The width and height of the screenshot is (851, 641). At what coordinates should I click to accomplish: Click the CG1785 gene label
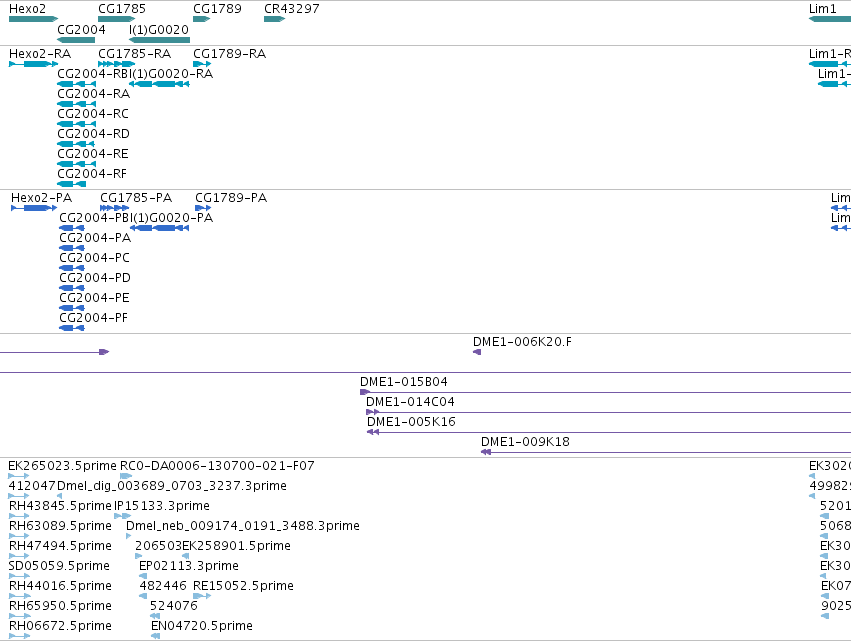[122, 9]
